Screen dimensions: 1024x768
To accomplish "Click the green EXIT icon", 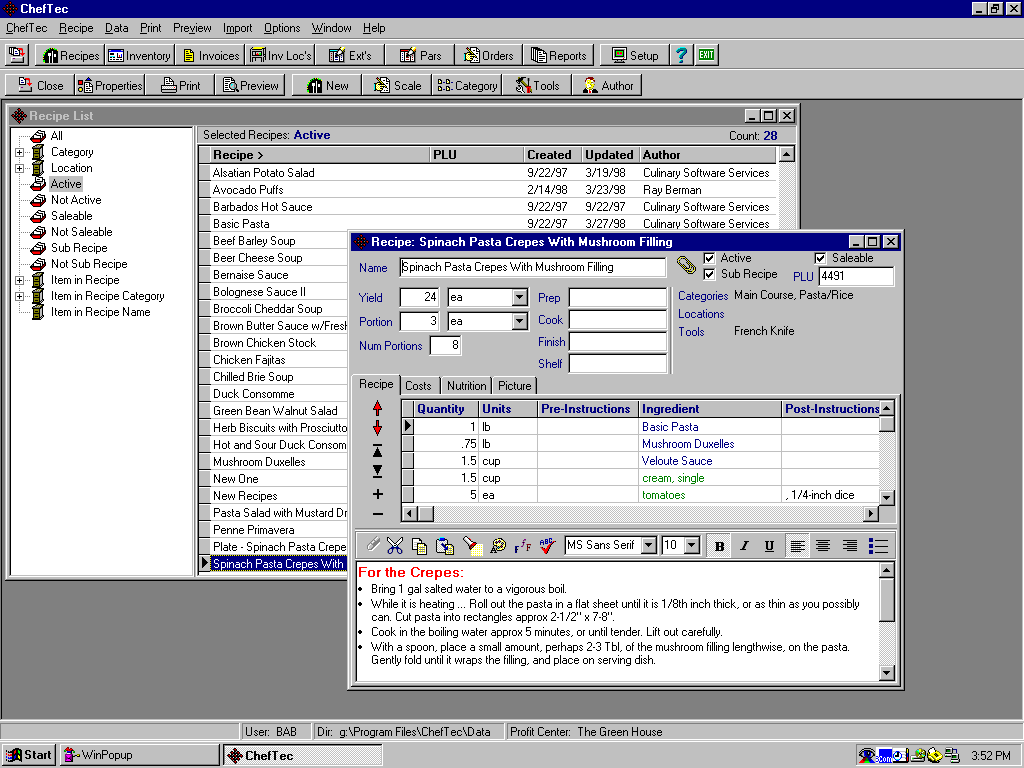I will pos(707,56).
